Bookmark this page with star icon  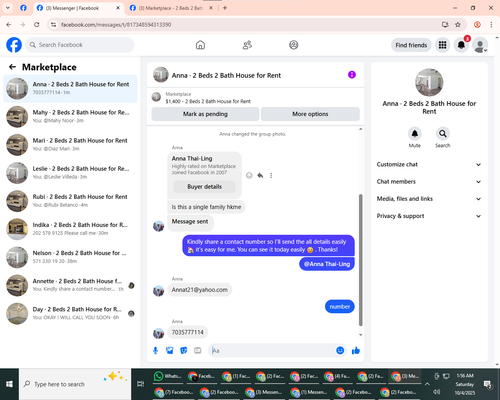(458, 24)
